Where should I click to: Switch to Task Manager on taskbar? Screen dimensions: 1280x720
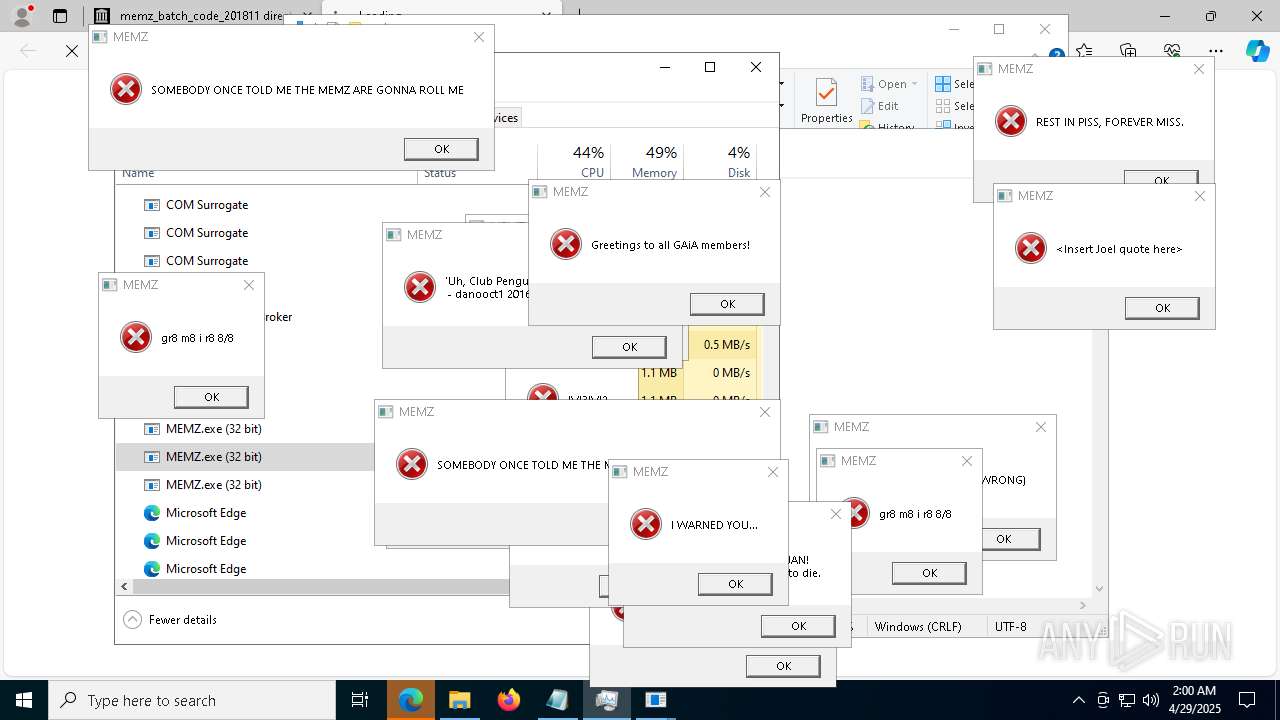tap(606, 700)
